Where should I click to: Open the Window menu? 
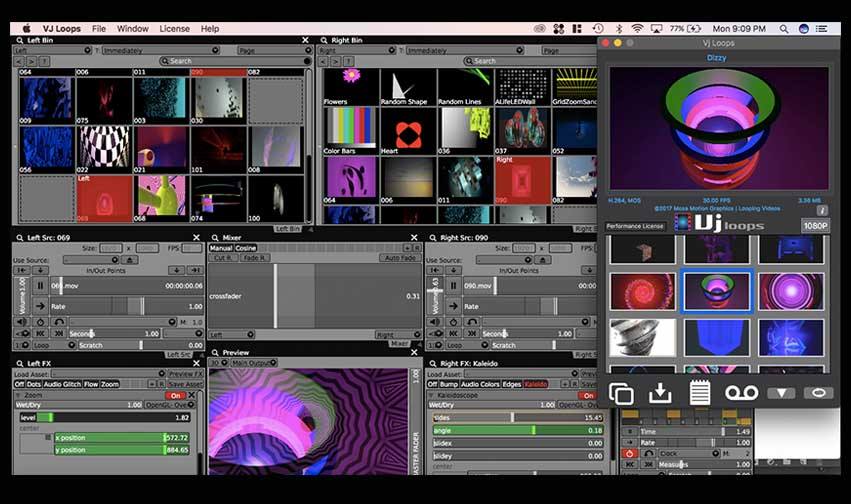[x=132, y=29]
